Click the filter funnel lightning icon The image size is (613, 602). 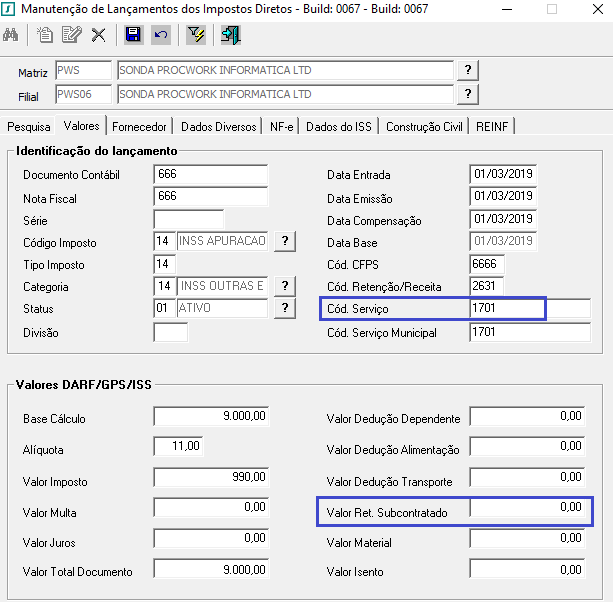pyautogui.click(x=196, y=35)
